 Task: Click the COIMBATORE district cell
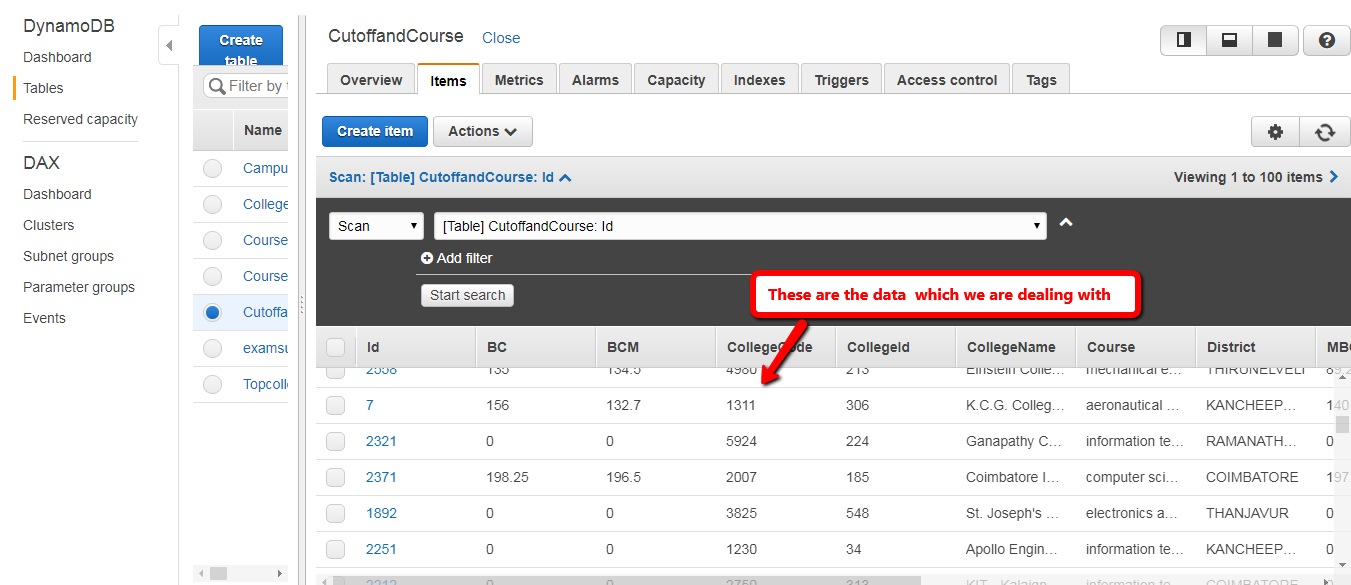point(1252,477)
